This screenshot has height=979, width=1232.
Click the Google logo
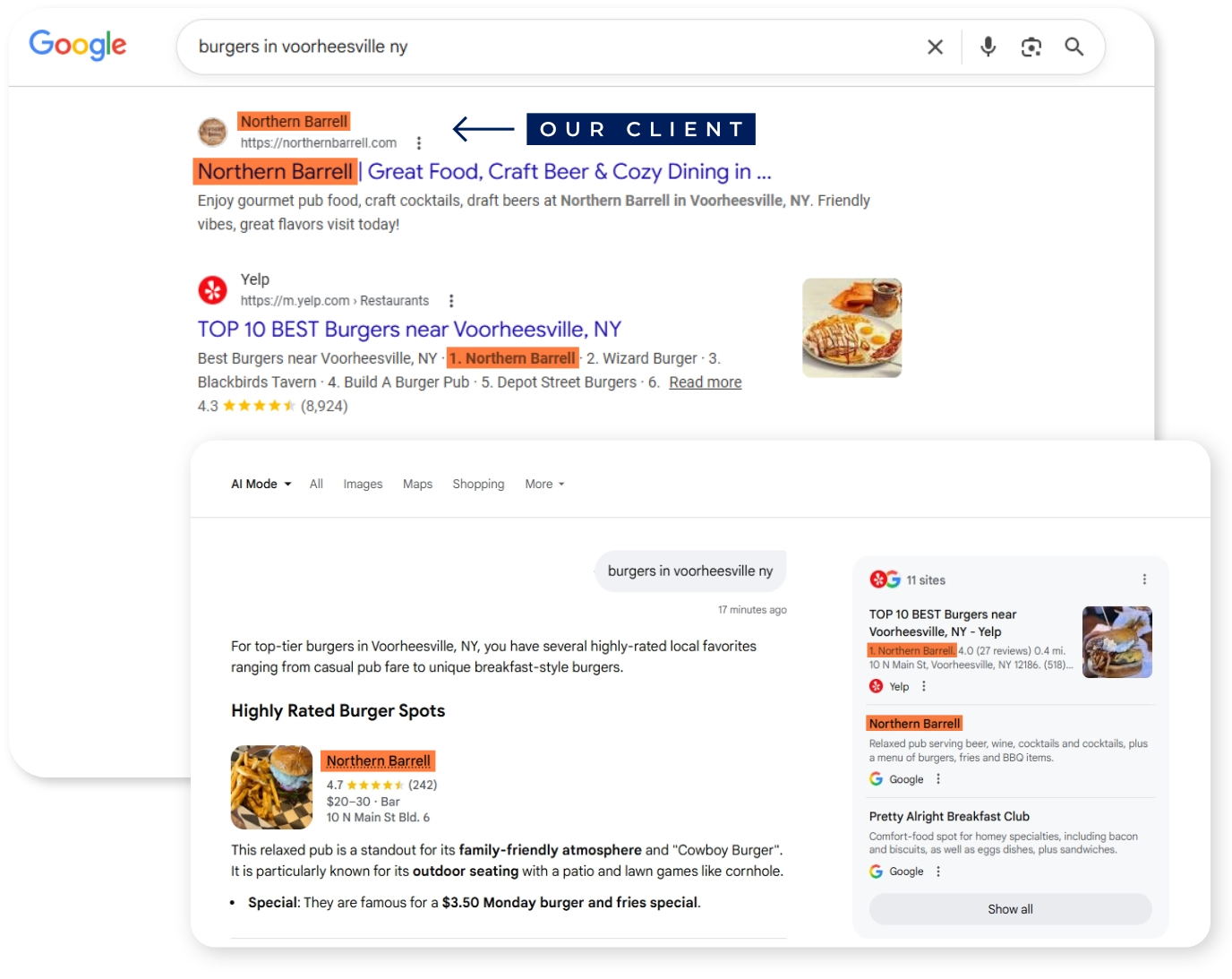78,45
